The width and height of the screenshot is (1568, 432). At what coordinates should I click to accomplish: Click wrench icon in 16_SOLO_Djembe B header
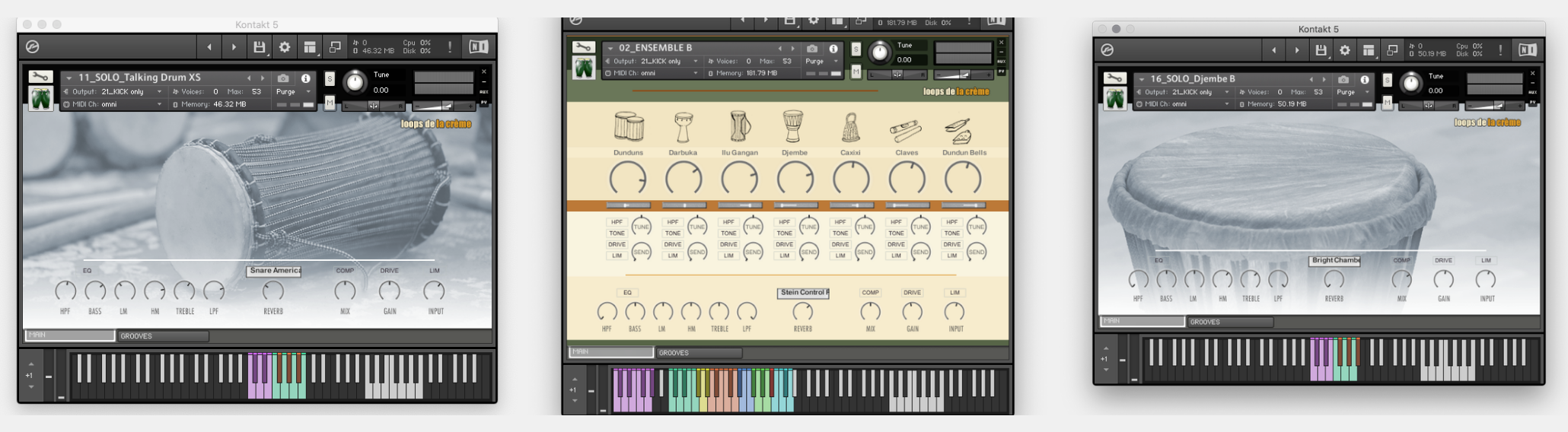click(x=1115, y=78)
